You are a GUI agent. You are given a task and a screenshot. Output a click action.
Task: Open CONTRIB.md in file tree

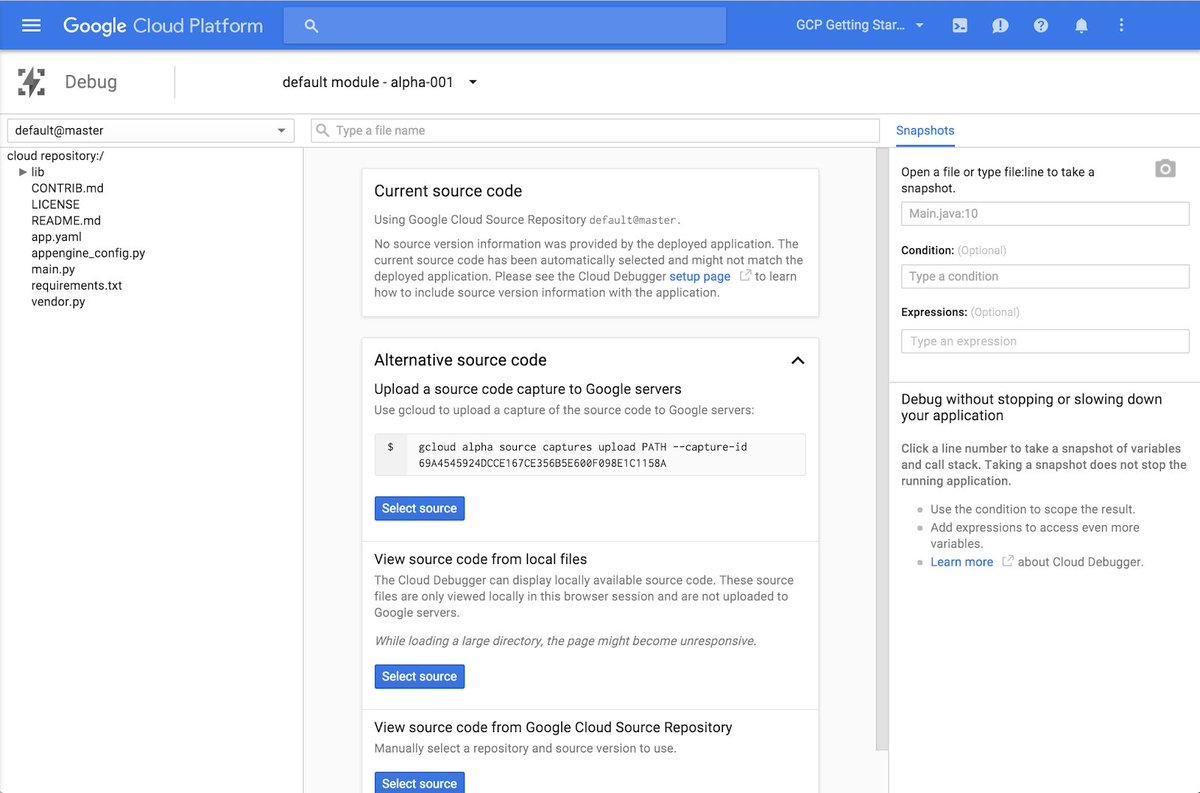click(67, 188)
